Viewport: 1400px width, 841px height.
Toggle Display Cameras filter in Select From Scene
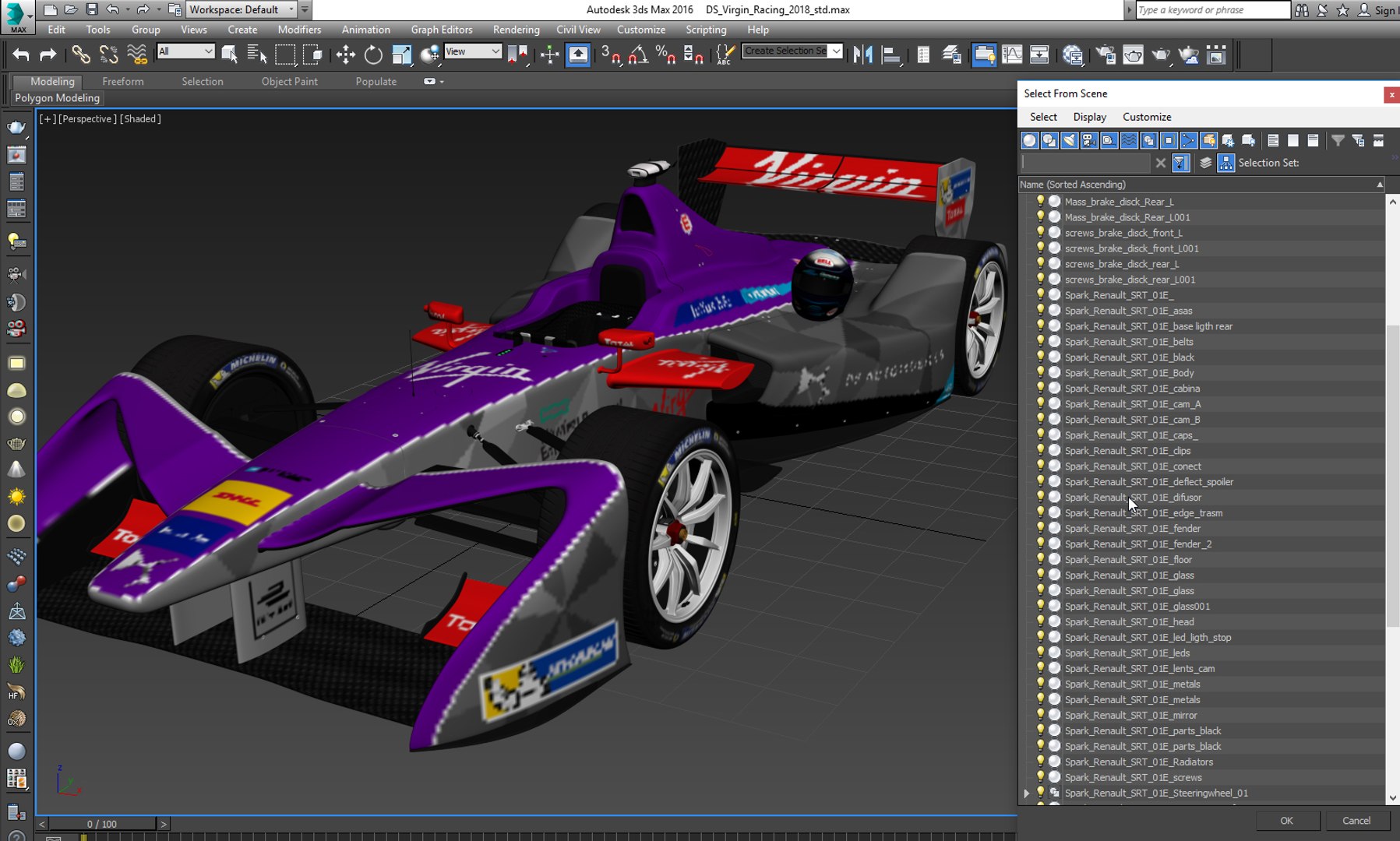click(x=1089, y=140)
